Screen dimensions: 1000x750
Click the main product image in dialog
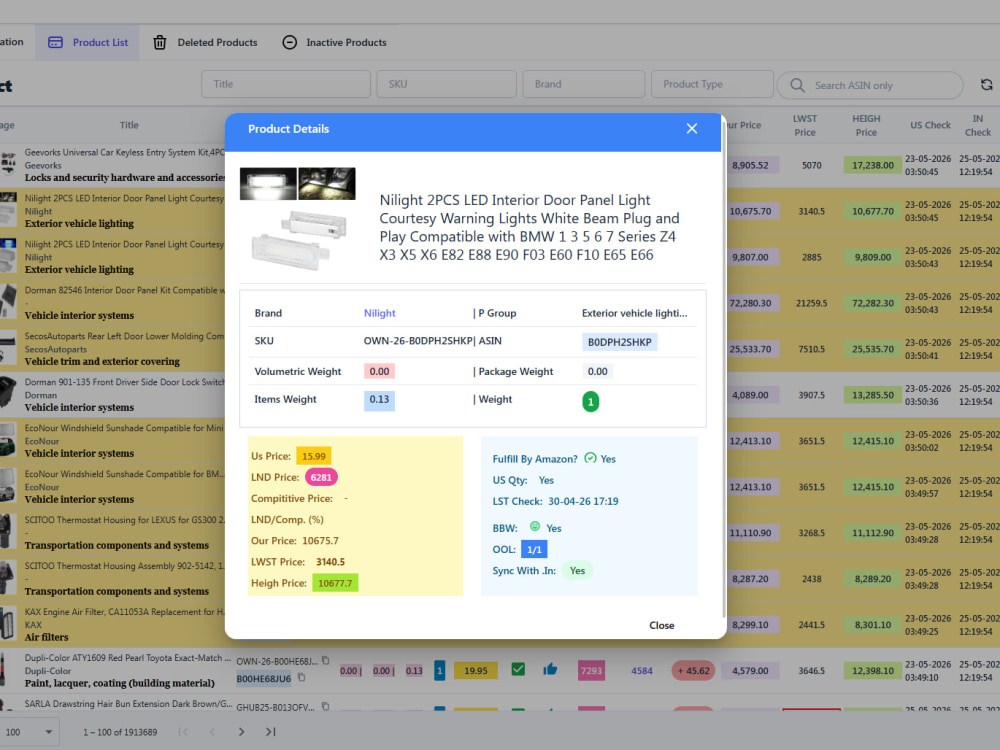299,240
